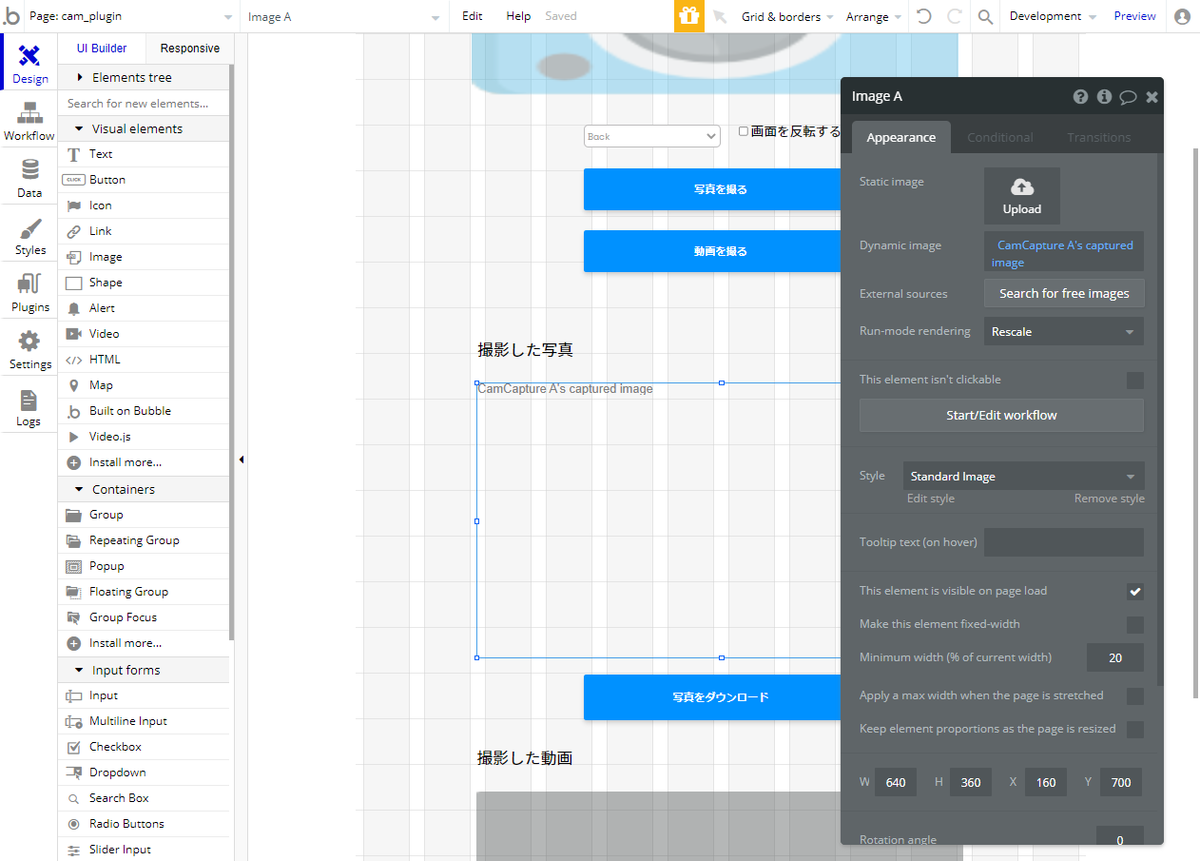The width and height of the screenshot is (1200, 861).
Task: Click the Remove style link
Action: tap(1109, 499)
